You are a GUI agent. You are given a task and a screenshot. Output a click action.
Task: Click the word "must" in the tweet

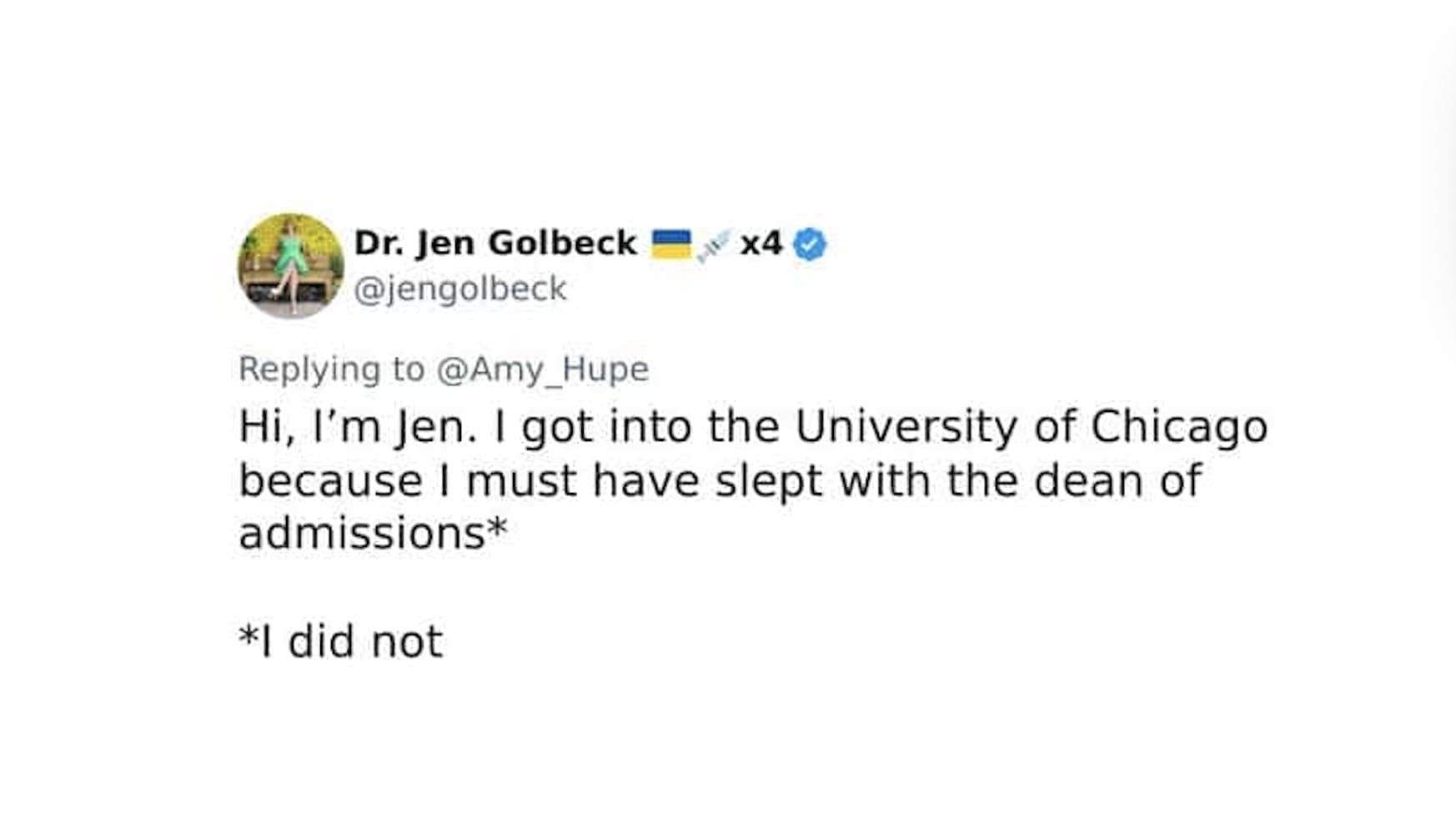pyautogui.click(x=521, y=481)
